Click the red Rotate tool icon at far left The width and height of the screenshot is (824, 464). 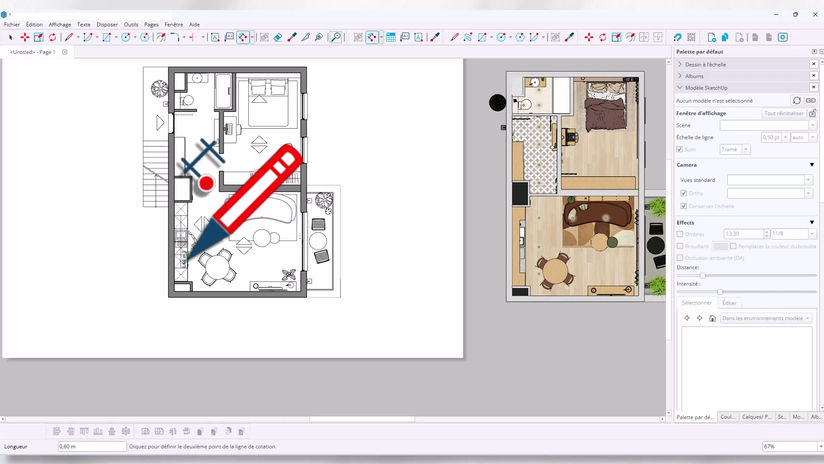point(53,37)
